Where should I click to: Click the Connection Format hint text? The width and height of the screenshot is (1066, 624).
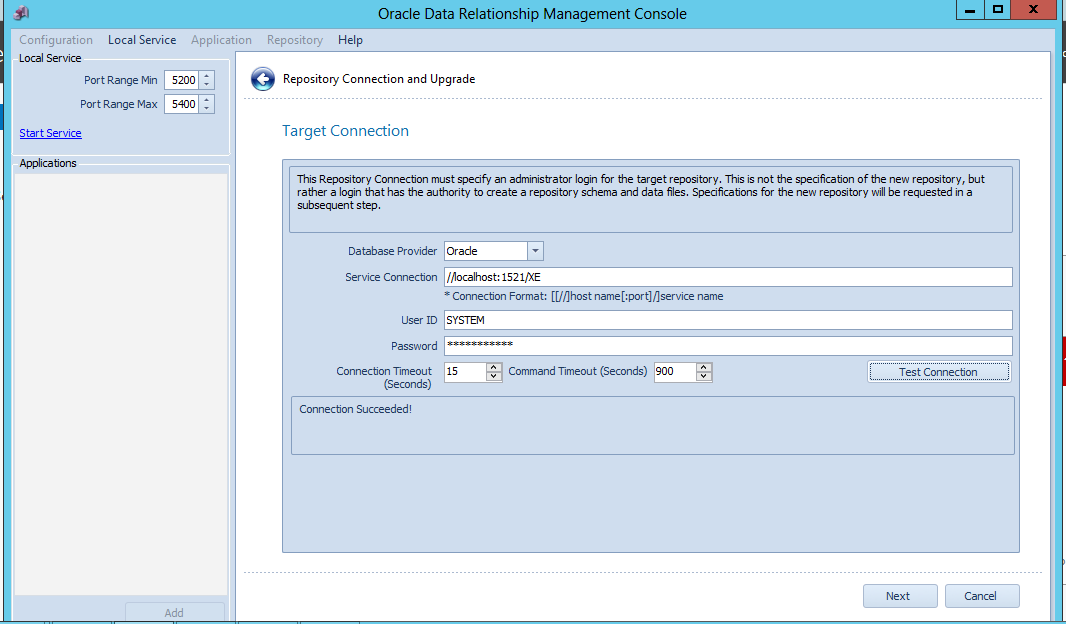(583, 296)
